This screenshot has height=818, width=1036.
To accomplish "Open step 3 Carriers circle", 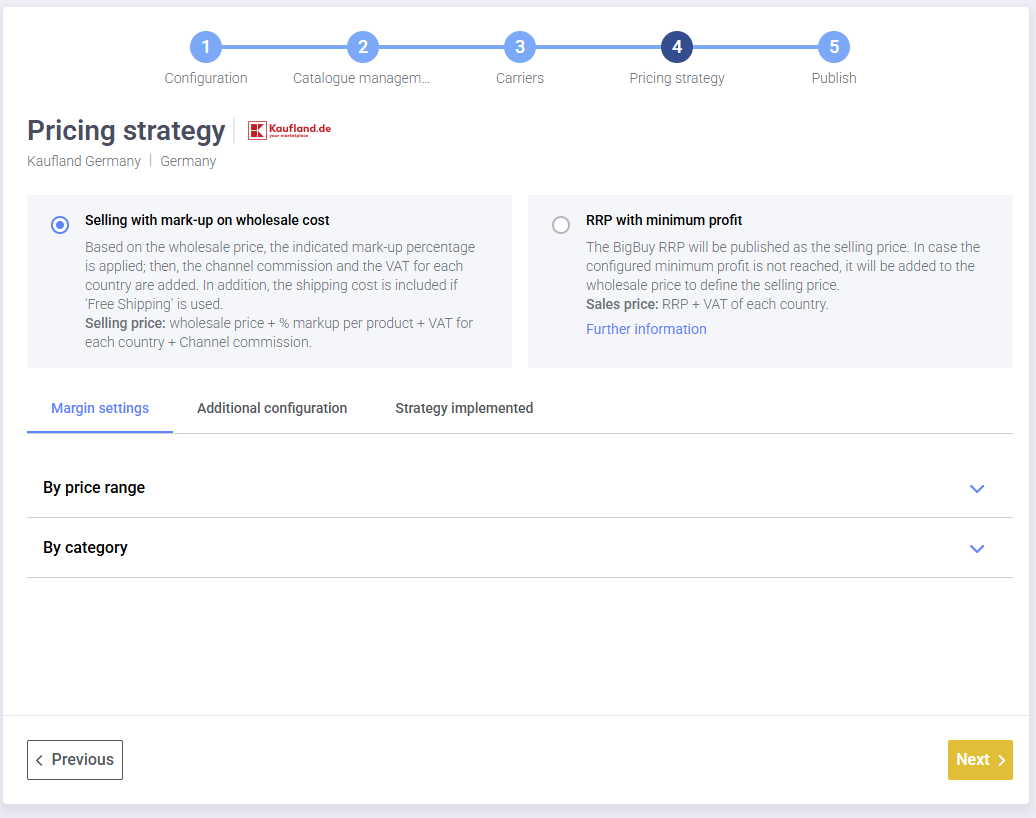I will pos(519,47).
